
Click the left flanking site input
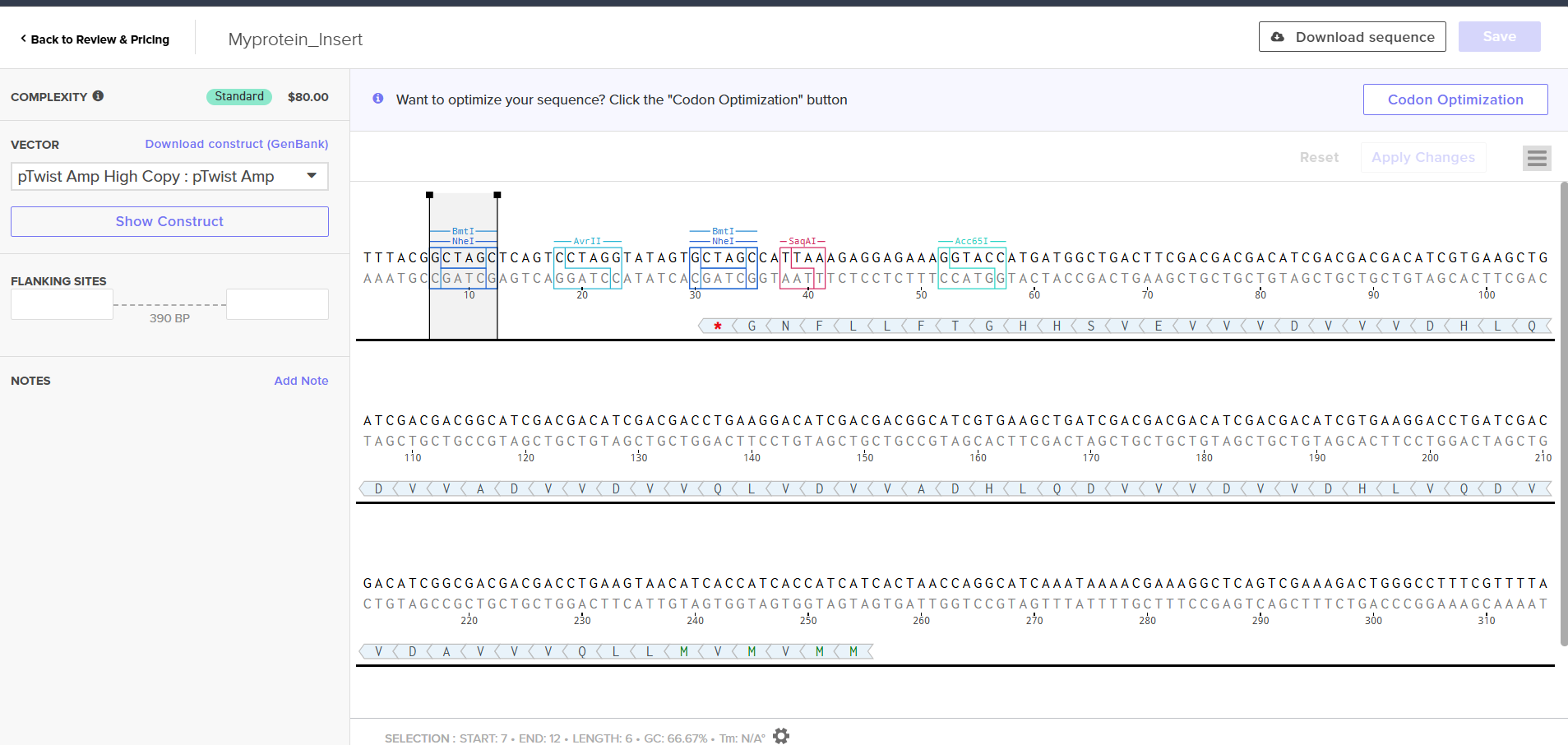pos(62,304)
